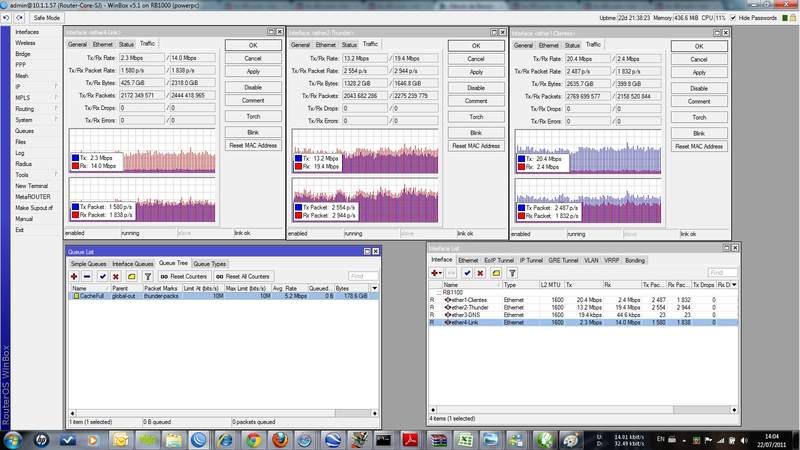Switch to Queue Types tab
Viewport: 800px width, 450px height.
point(210,264)
